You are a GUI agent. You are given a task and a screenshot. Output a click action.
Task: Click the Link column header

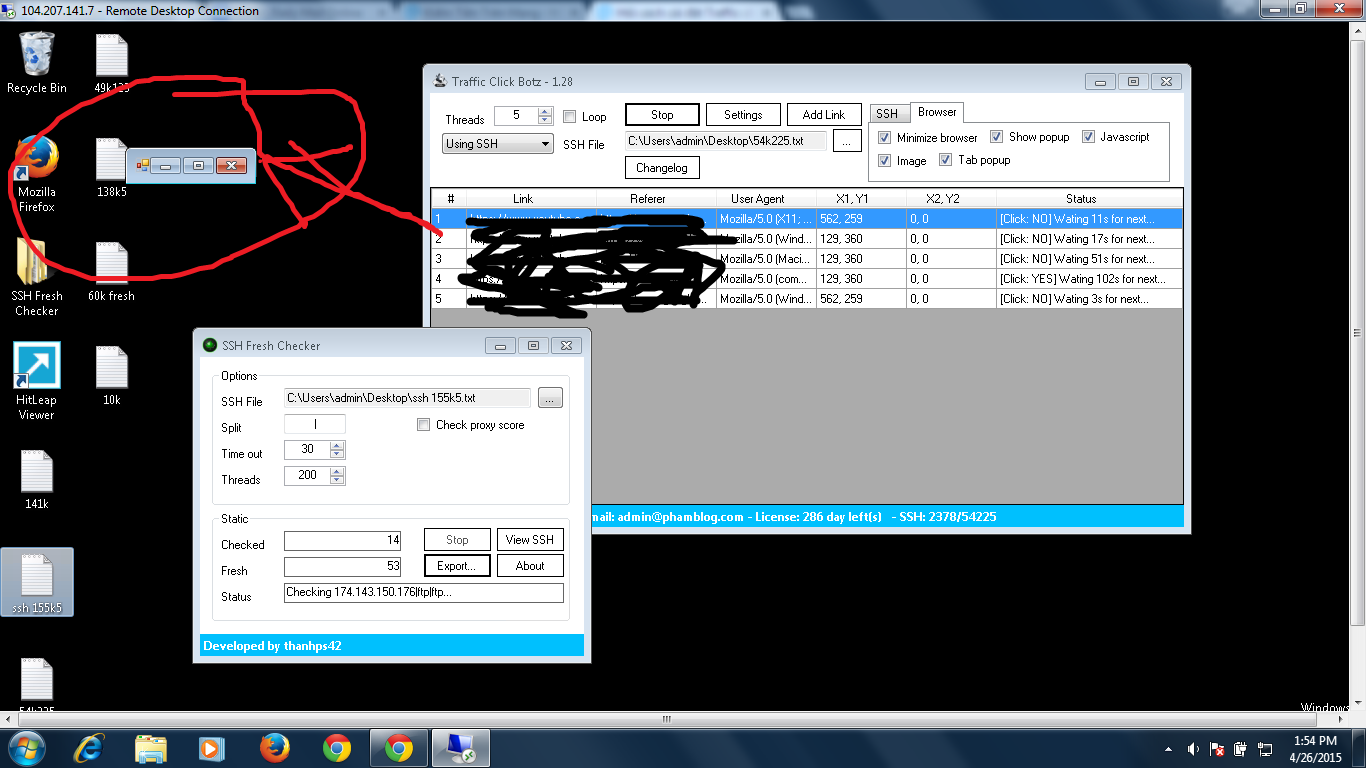tap(523, 199)
